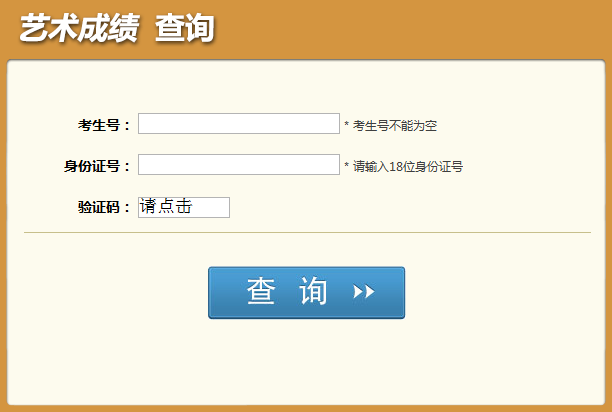Click the asterisk before 请输入18位身份证号
Viewport: 612px width, 412px height.
click(346, 165)
